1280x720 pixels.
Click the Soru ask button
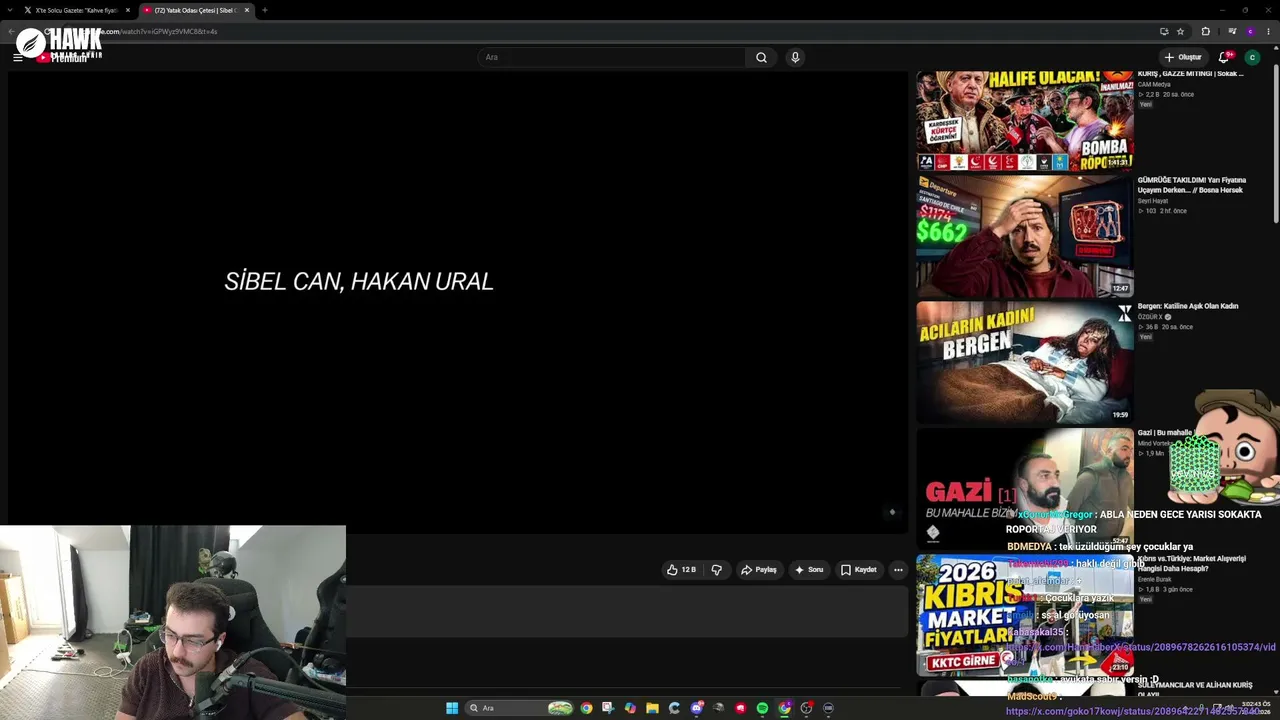pos(809,570)
